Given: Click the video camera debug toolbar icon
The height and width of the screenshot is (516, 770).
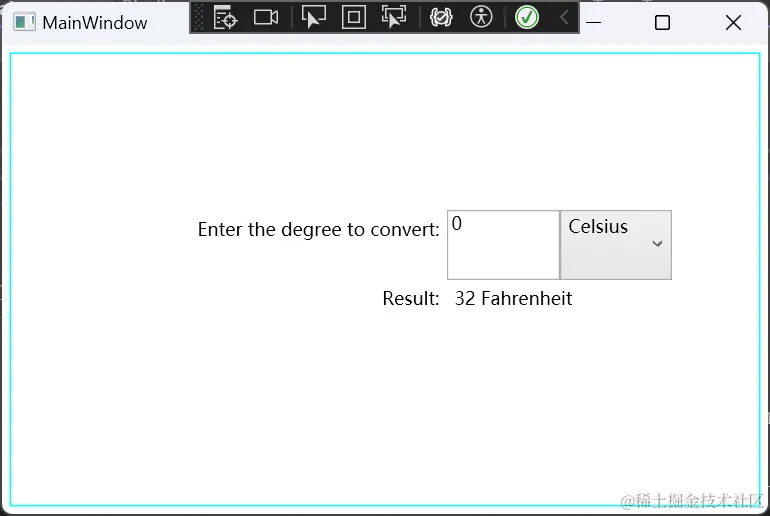Looking at the screenshot, I should 266,18.
